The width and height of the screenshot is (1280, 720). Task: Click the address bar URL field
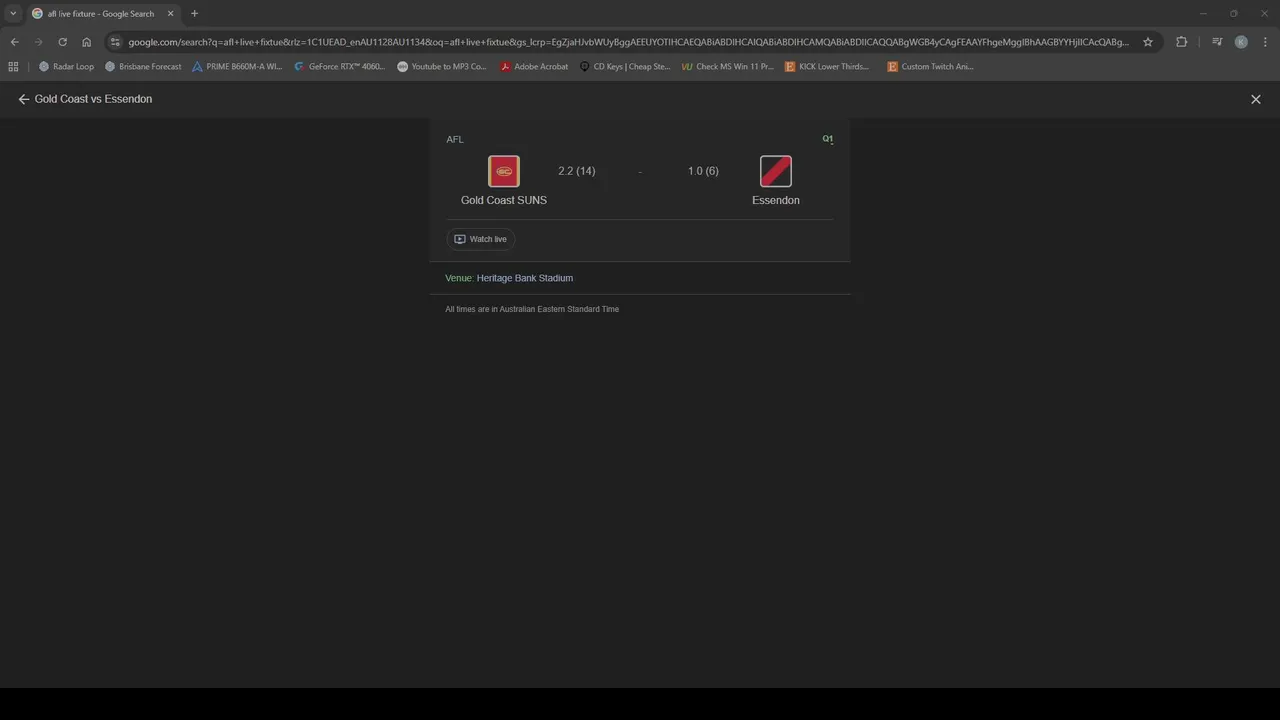[x=628, y=42]
